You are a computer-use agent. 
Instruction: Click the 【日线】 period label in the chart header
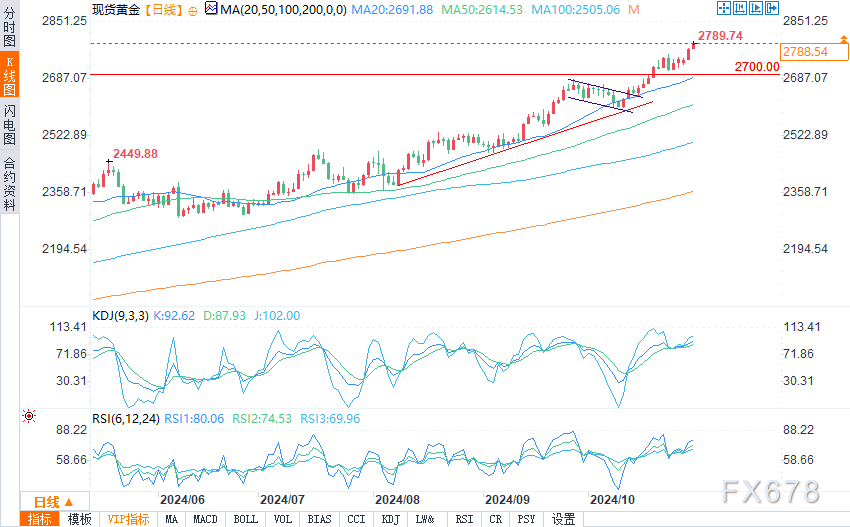[x=161, y=10]
